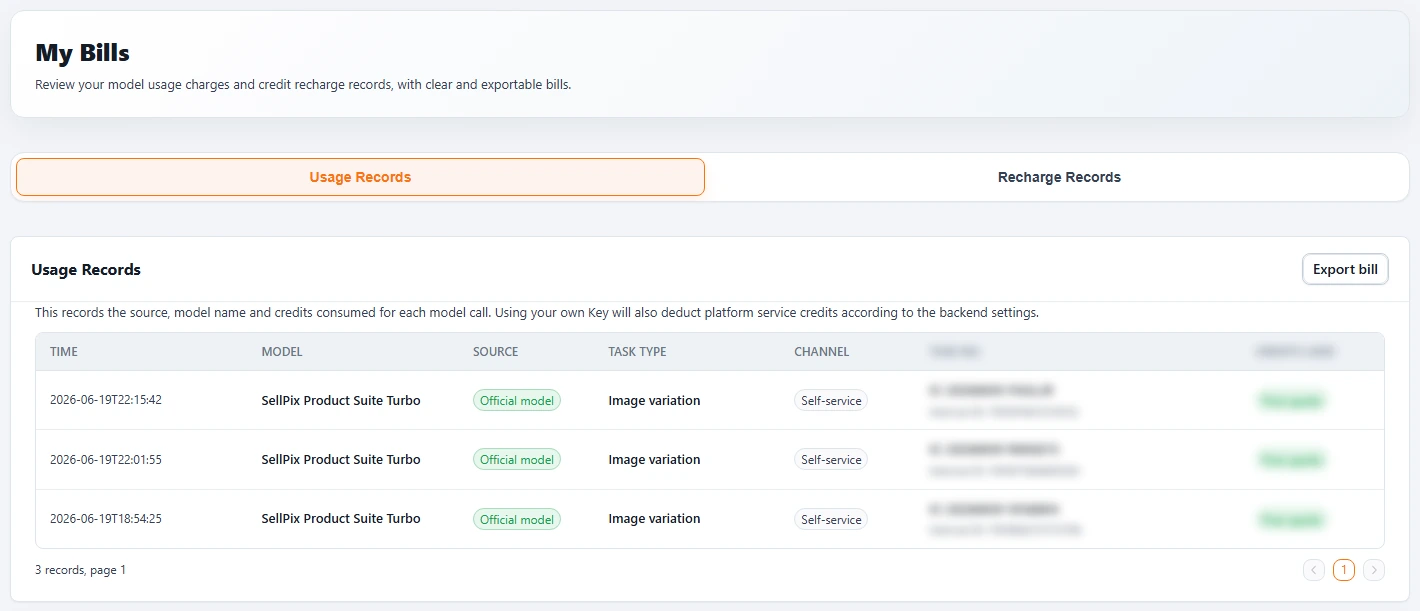Click the '3 records, page 1' text
1420x611 pixels.
pyautogui.click(x=81, y=570)
